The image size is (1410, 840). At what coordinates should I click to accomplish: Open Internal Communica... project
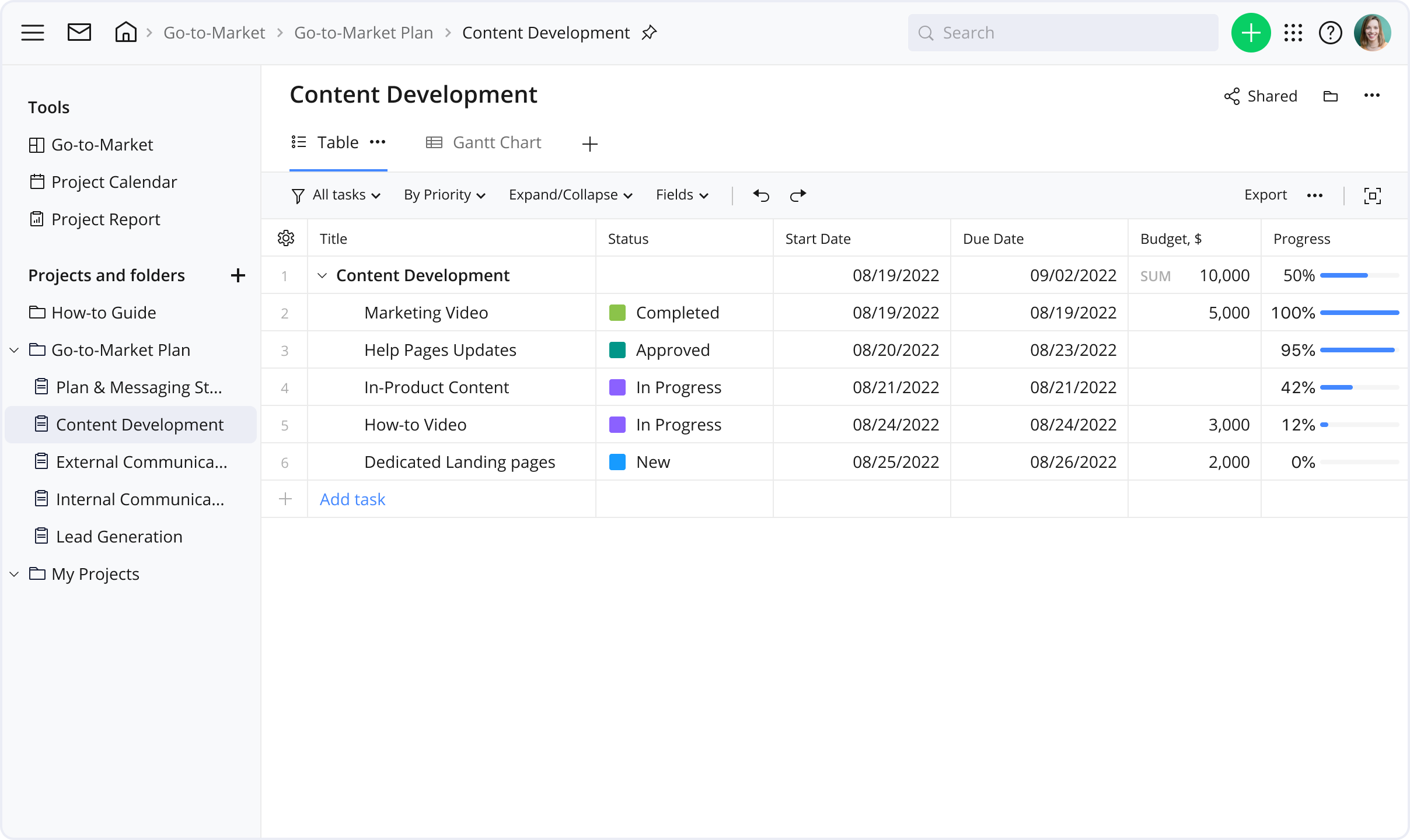[129, 499]
